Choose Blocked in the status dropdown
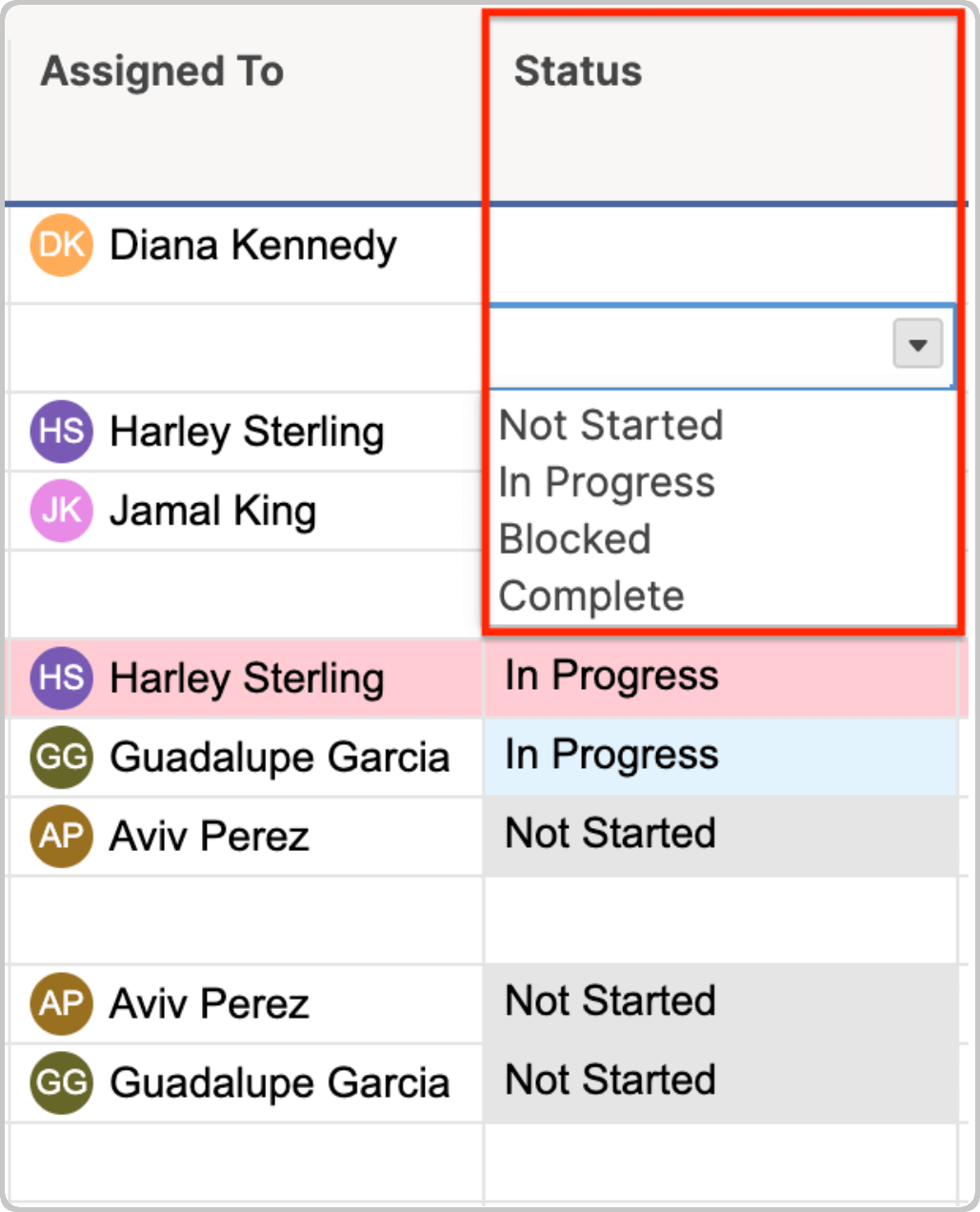The height and width of the screenshot is (1212, 980). point(575,539)
